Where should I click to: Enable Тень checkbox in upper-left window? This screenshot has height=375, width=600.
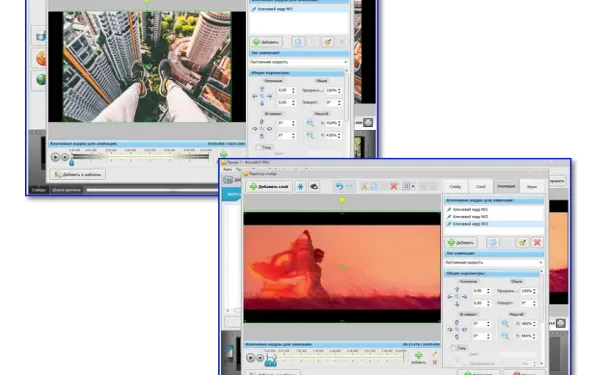point(258,147)
